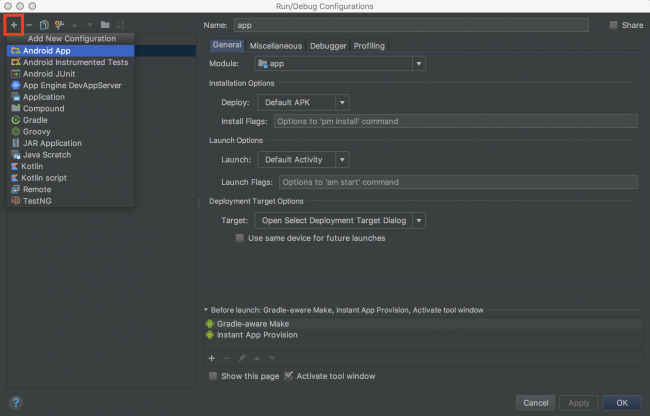Collapse the Before launch section
Viewport: 650px width, 416px height.
coord(206,310)
